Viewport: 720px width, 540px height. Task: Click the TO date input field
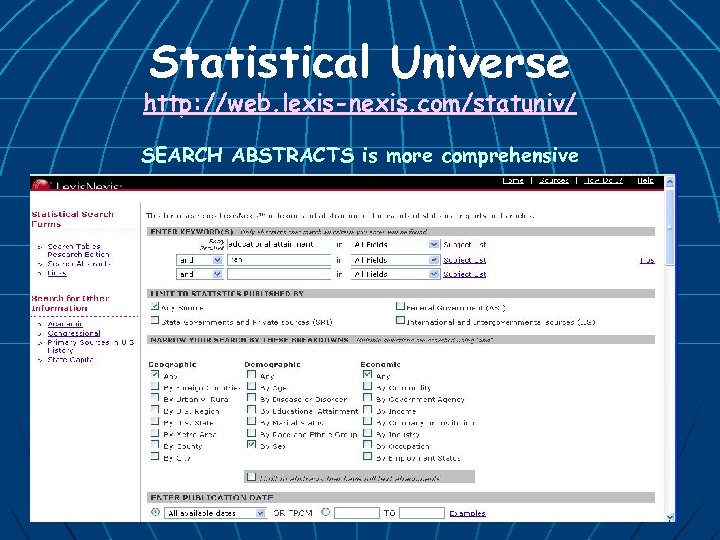422,513
